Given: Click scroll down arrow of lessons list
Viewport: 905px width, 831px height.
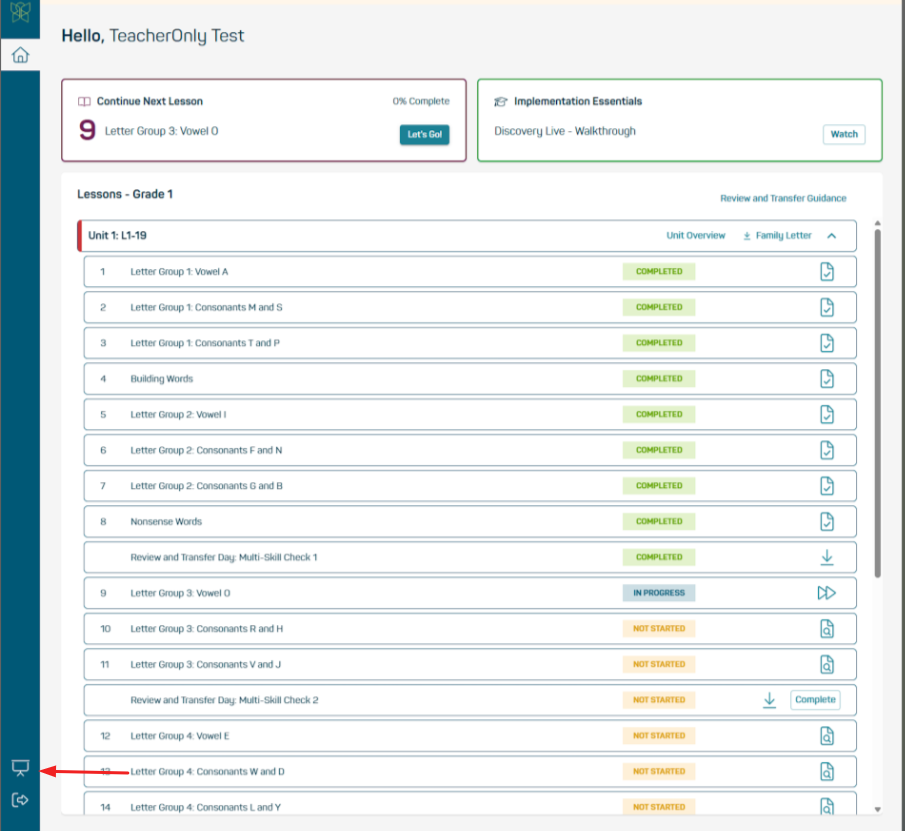Looking at the screenshot, I should 878,809.
